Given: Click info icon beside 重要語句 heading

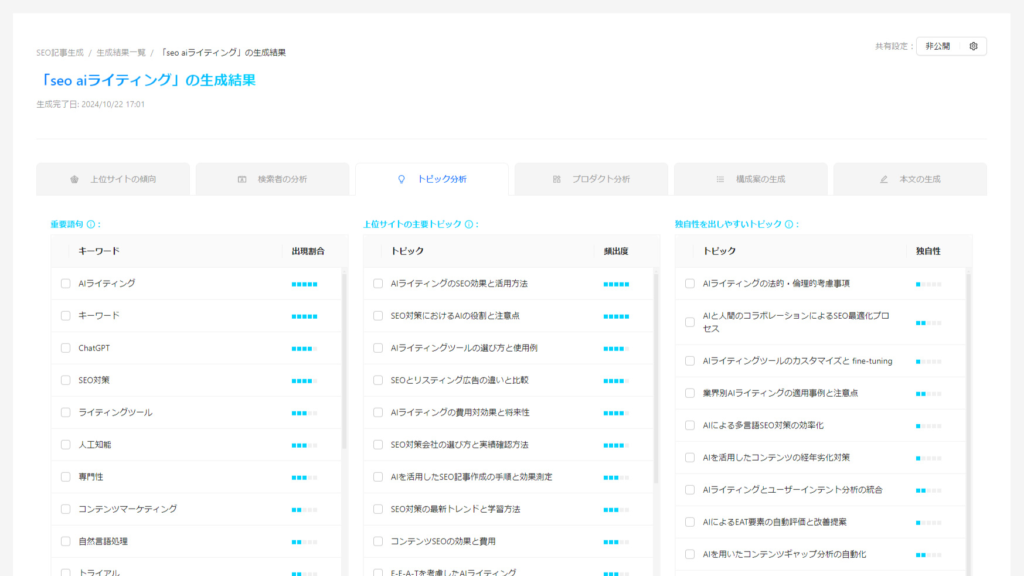Looking at the screenshot, I should (91, 224).
